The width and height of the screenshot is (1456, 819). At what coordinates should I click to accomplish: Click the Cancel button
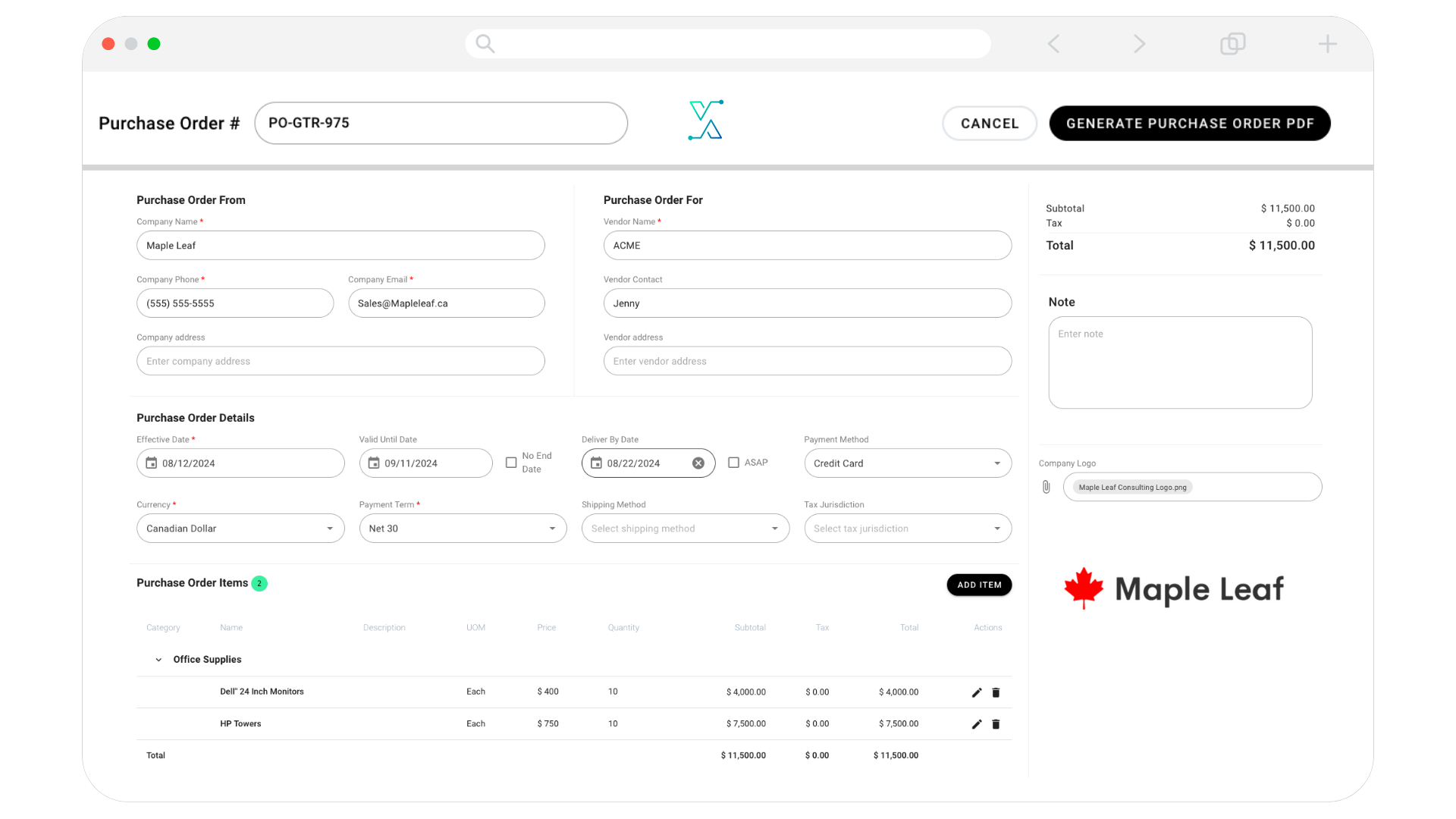pyautogui.click(x=989, y=124)
